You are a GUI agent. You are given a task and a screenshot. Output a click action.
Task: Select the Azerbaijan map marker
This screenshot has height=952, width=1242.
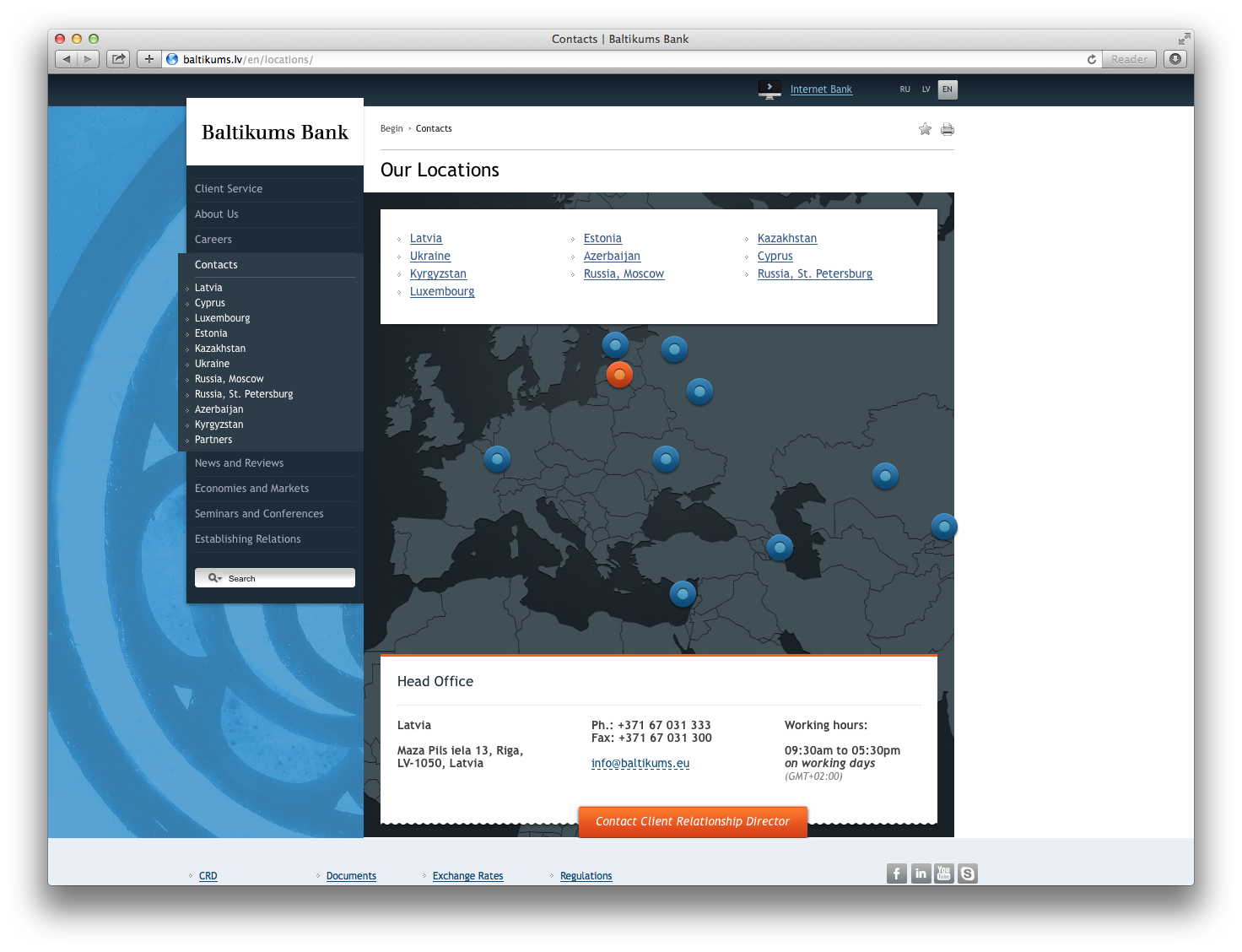(x=780, y=547)
